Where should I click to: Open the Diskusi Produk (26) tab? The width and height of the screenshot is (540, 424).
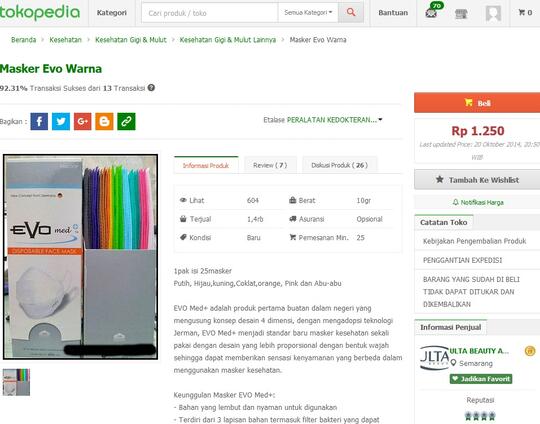(340, 165)
